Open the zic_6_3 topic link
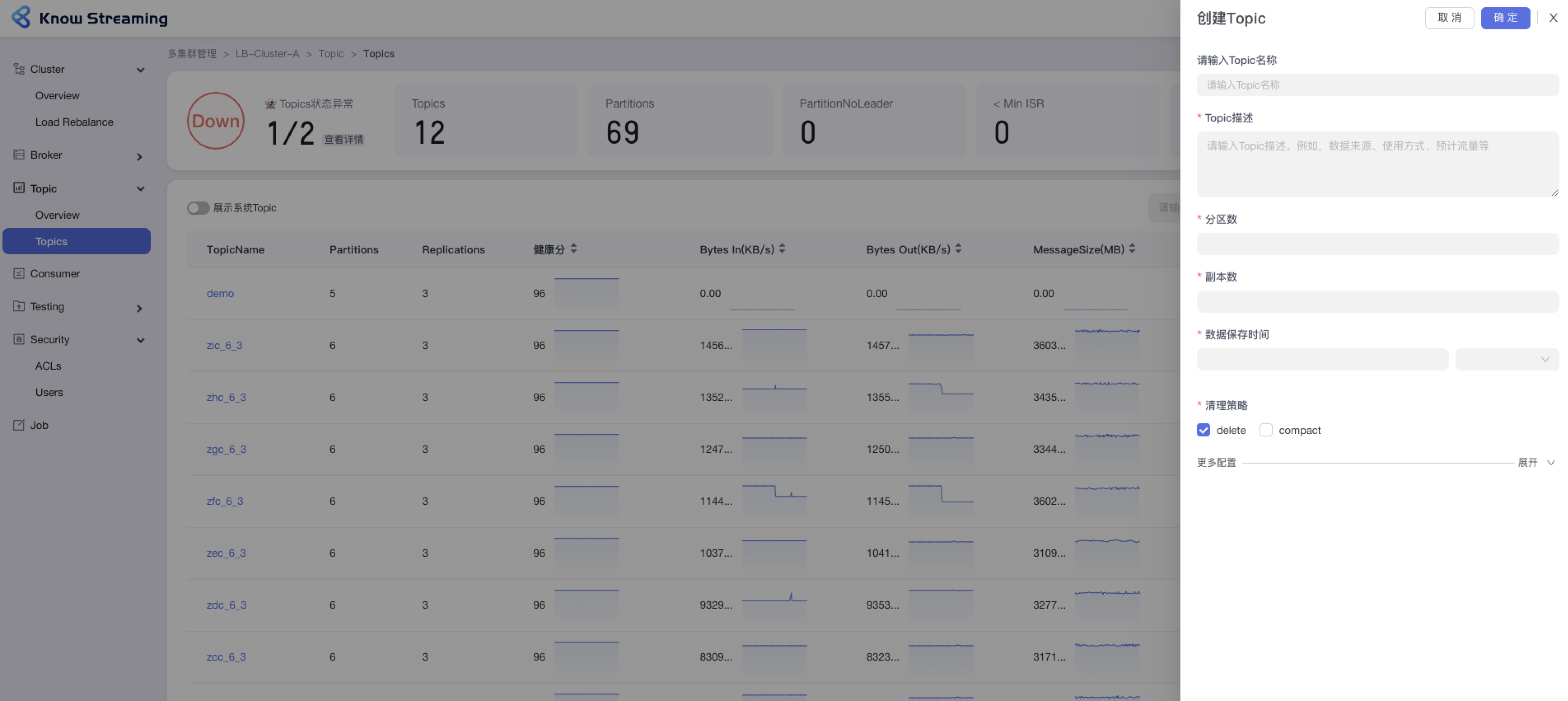1568x701 pixels. point(224,345)
